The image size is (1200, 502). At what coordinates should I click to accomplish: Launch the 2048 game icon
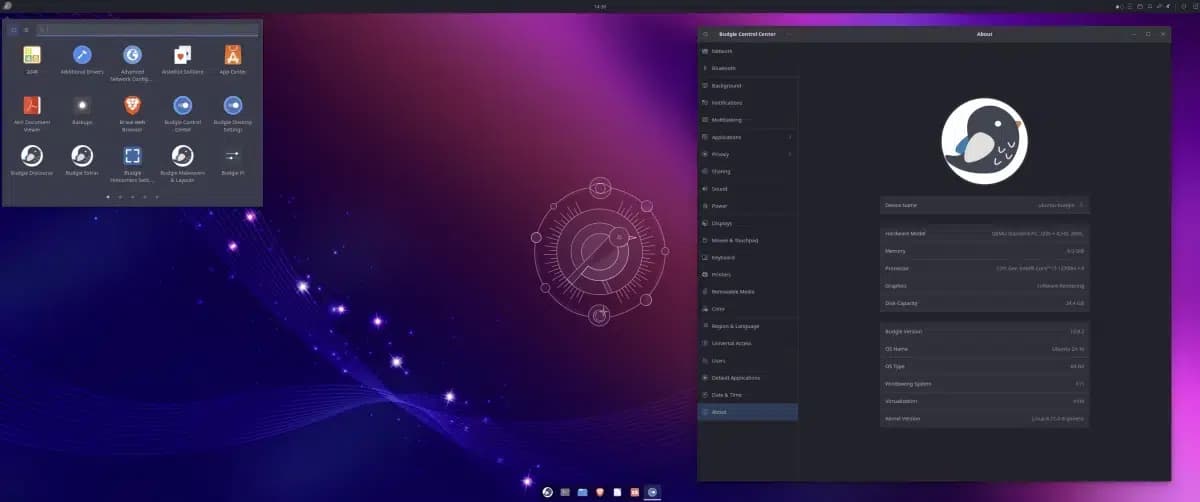pos(31,57)
